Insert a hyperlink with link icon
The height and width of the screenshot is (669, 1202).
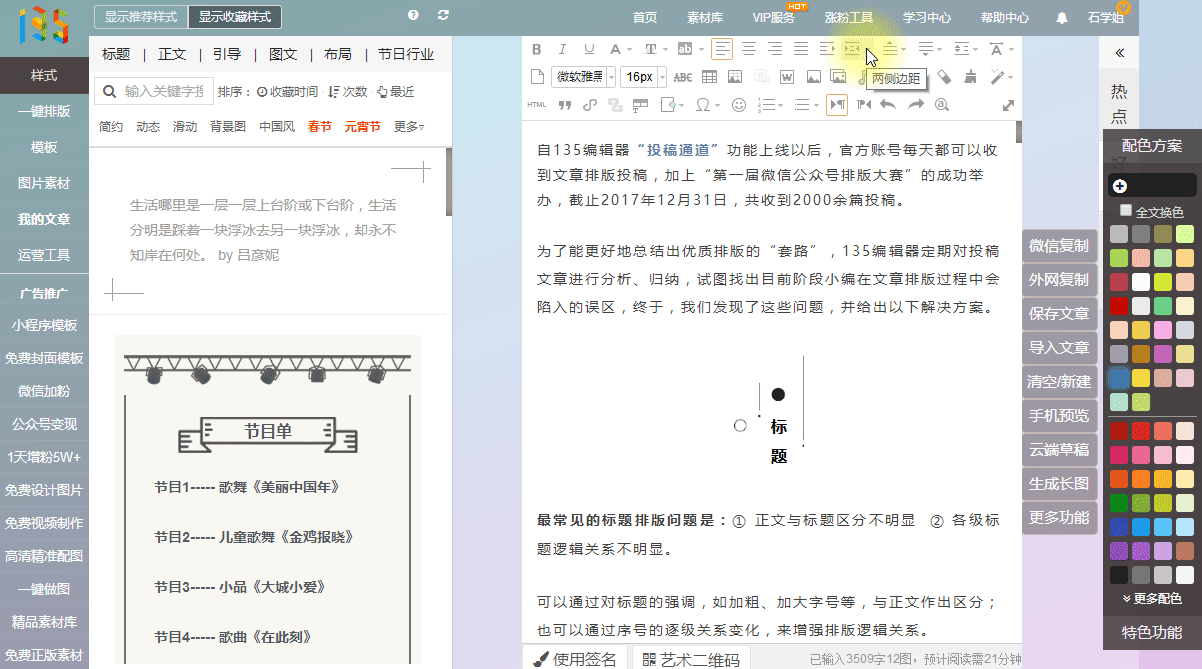590,105
